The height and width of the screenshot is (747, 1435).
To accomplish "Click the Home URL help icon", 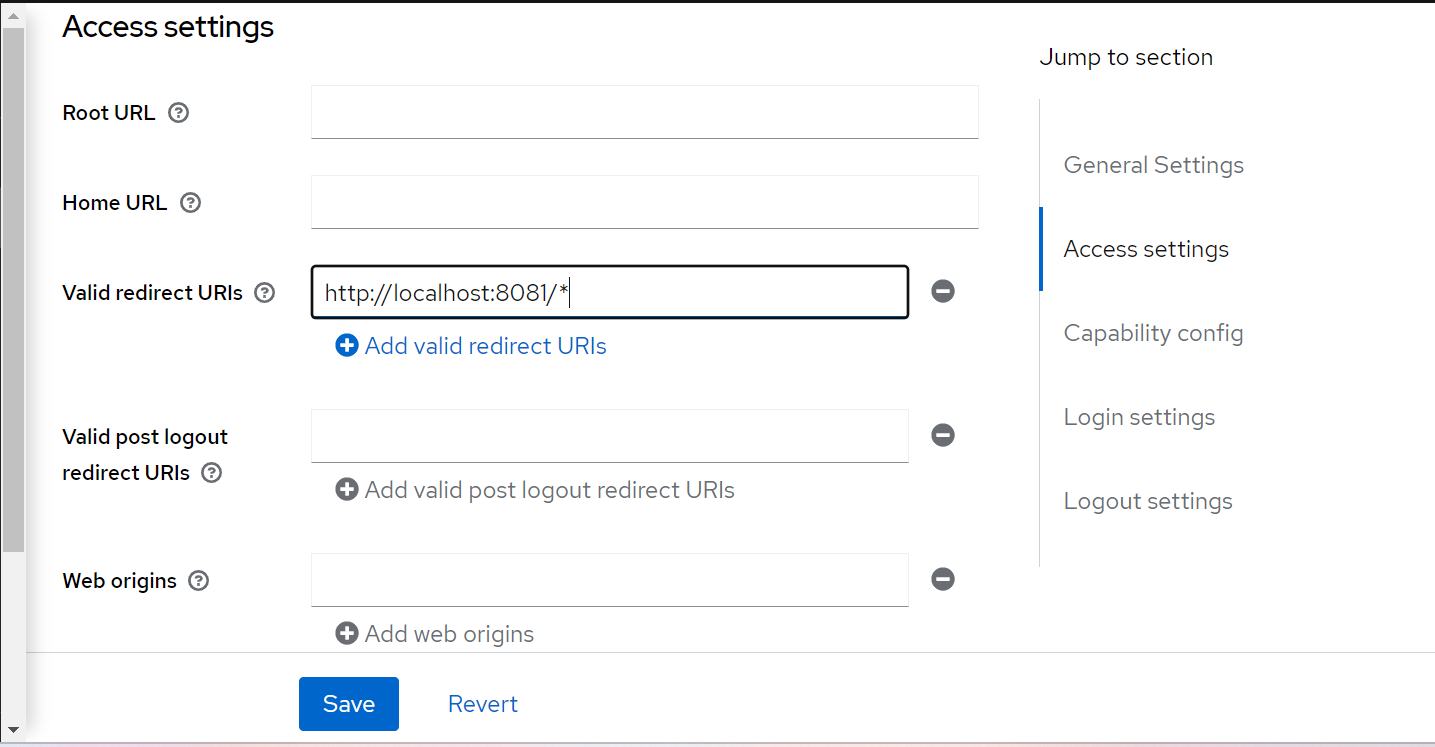I will click(x=190, y=203).
